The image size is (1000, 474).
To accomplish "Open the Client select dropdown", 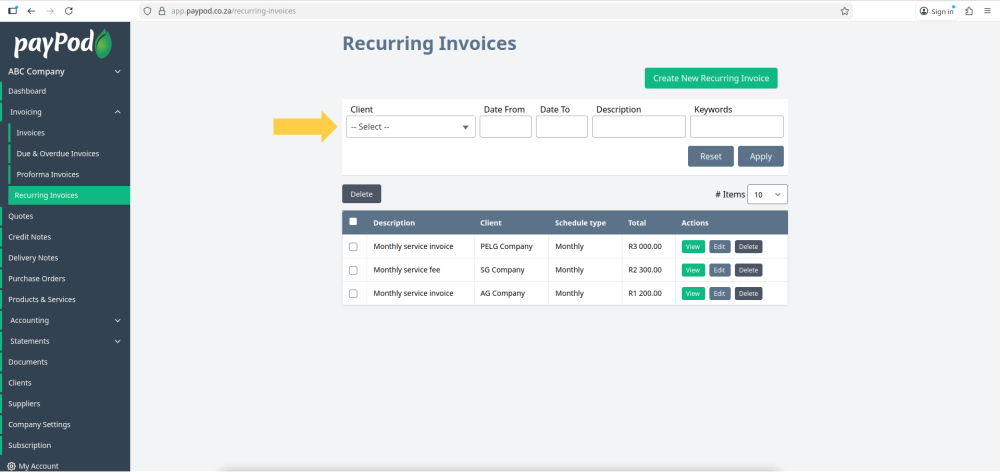I will pyautogui.click(x=411, y=127).
